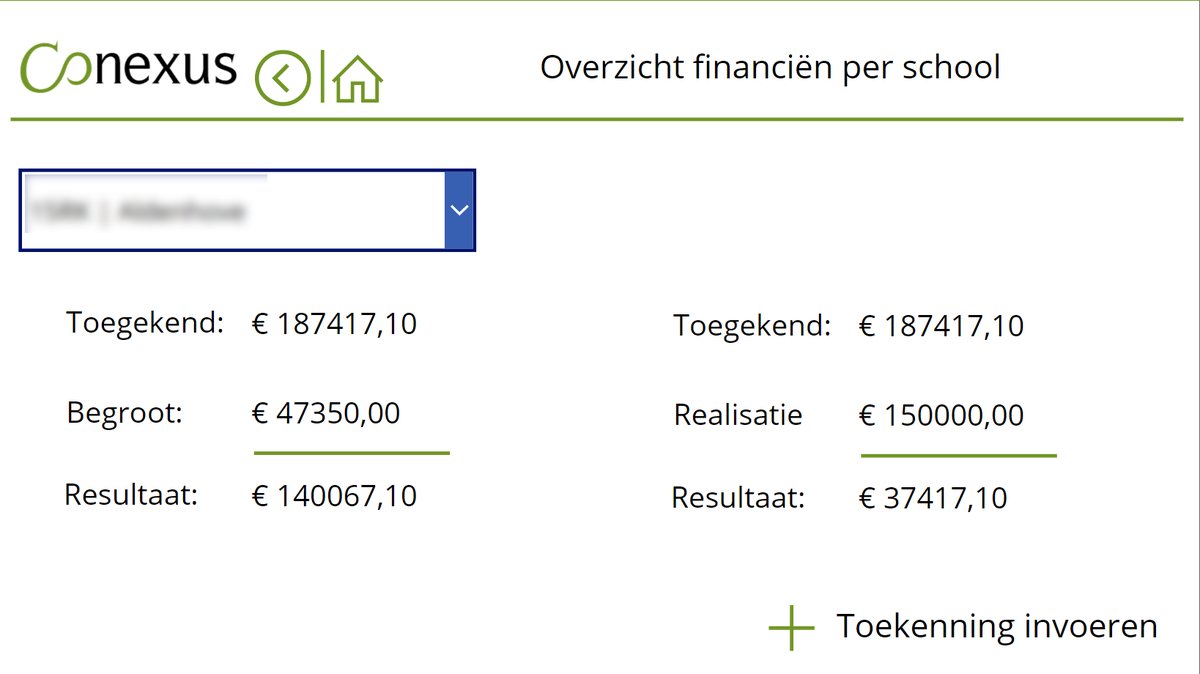The height and width of the screenshot is (674, 1200).
Task: Click the Begroot amount € 47350,00
Action: tap(326, 413)
